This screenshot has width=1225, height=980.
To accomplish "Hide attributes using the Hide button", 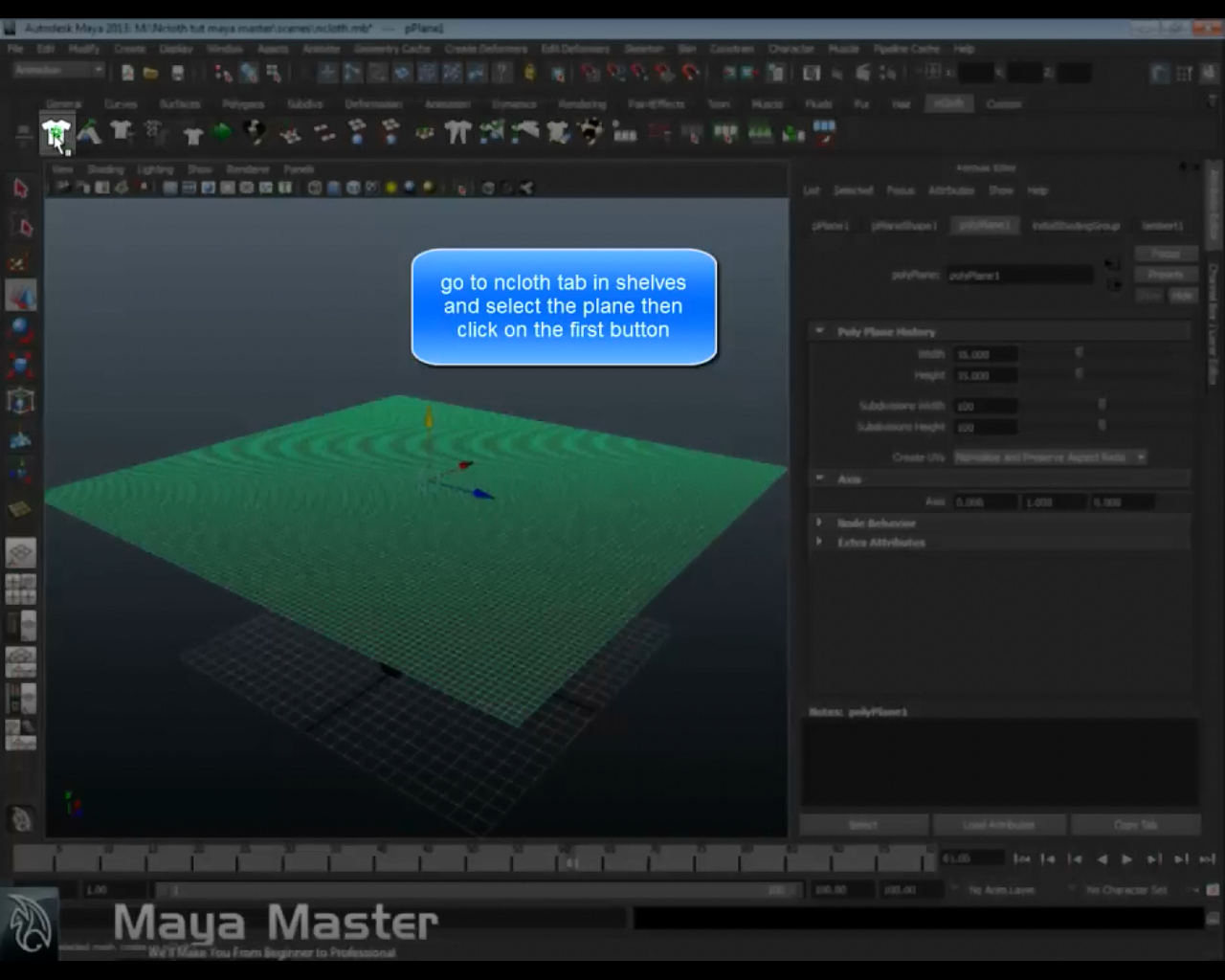I will [x=1184, y=296].
